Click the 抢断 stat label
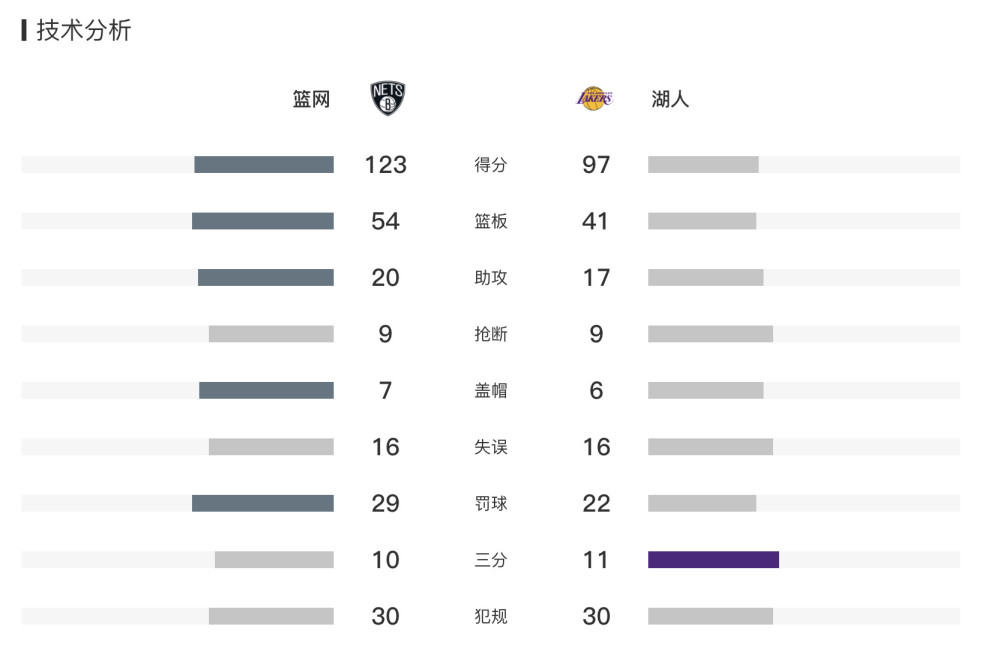This screenshot has width=1000, height=645. click(x=490, y=334)
